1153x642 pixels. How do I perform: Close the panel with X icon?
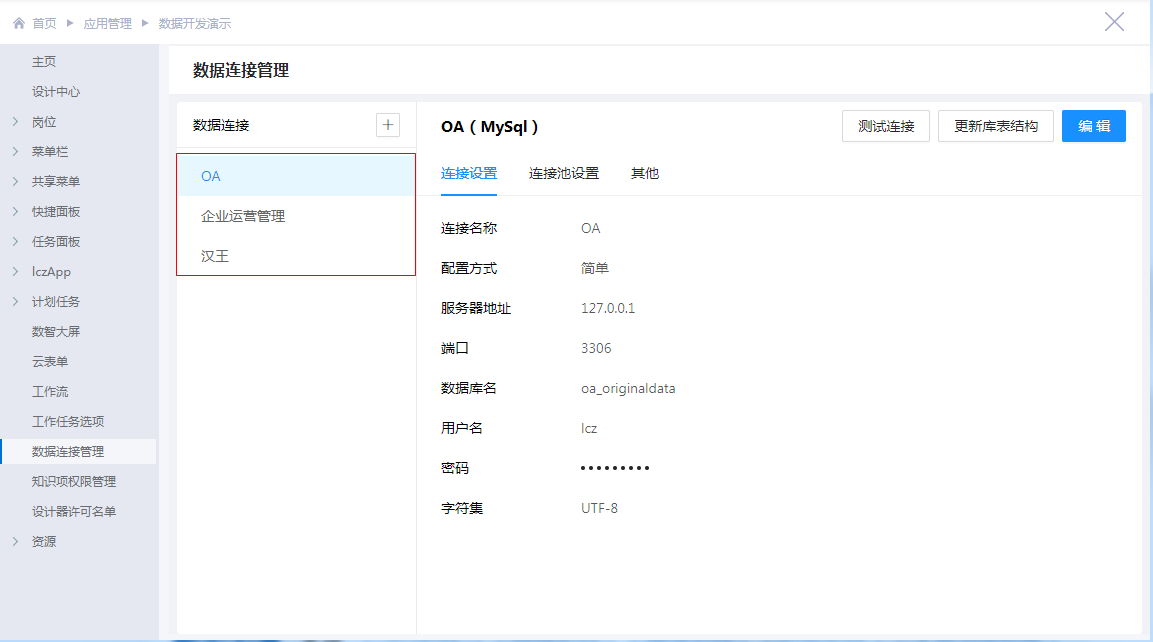click(1114, 22)
